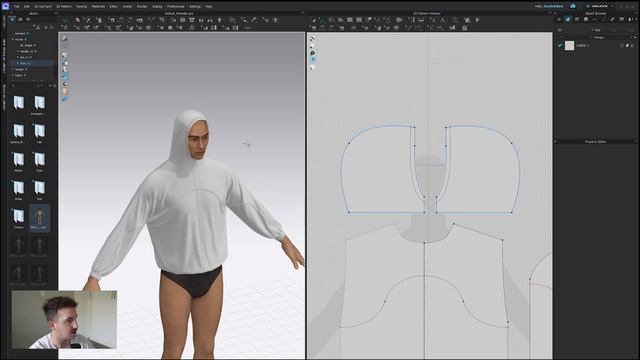The height and width of the screenshot is (360, 640).
Task: Click the first tool in 2D Pattern toolbar
Action: point(313,20)
